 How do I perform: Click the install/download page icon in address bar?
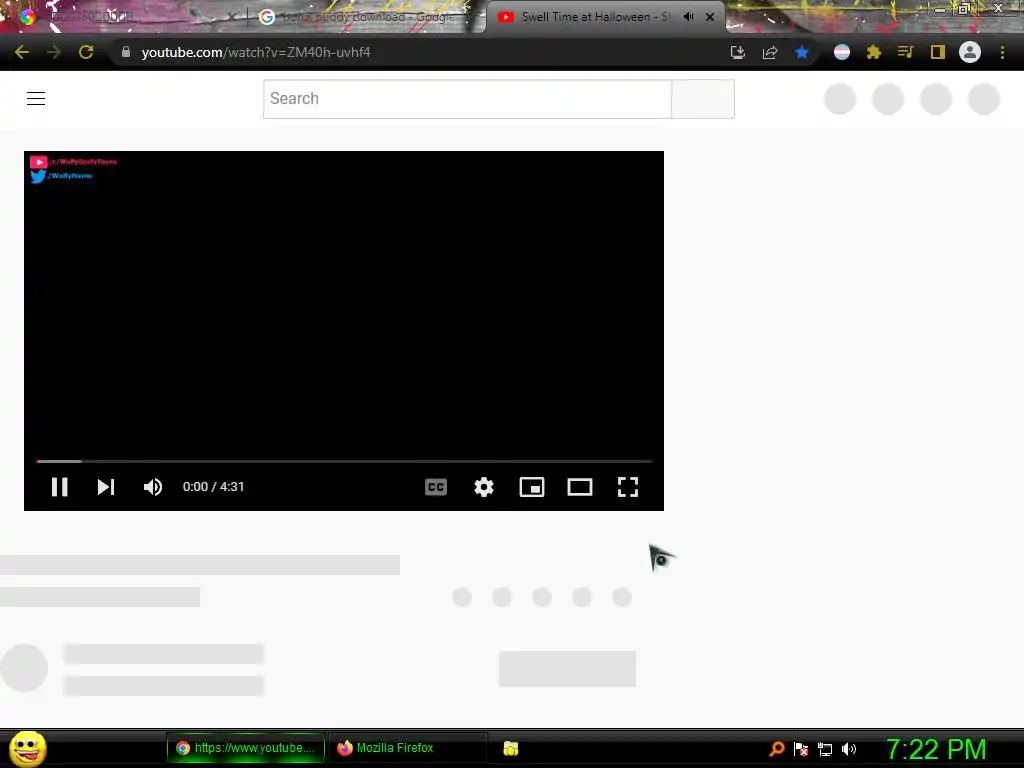click(x=737, y=52)
